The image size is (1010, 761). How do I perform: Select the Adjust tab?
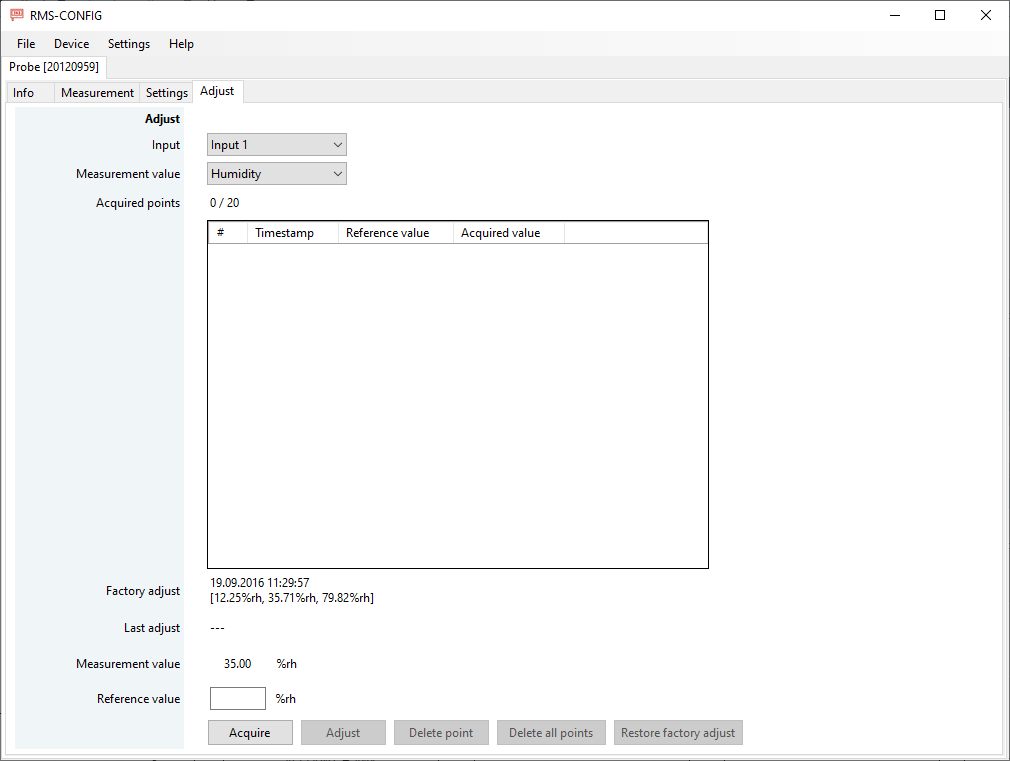pyautogui.click(x=218, y=92)
